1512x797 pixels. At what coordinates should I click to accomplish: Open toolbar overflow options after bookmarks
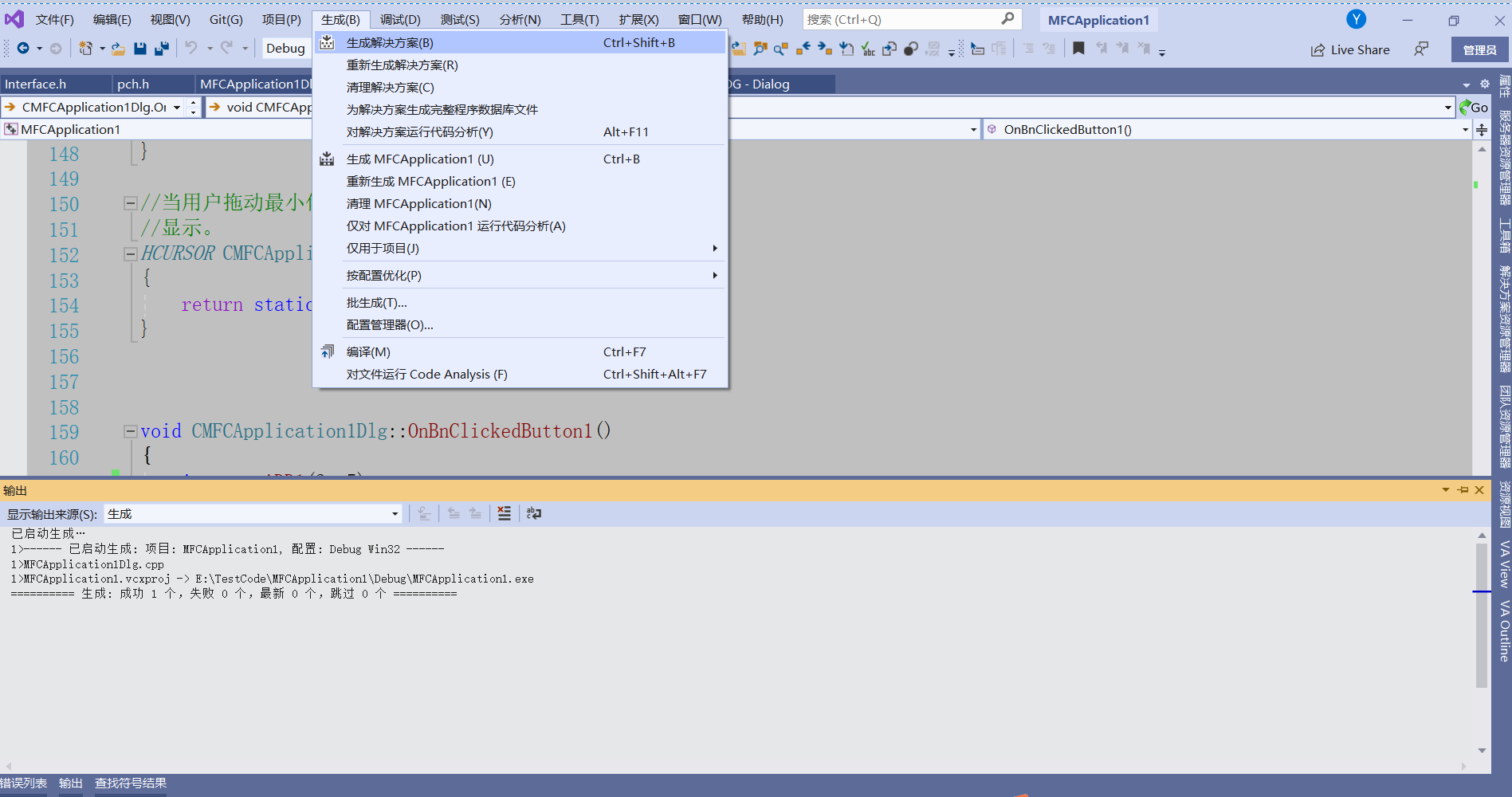1162,53
